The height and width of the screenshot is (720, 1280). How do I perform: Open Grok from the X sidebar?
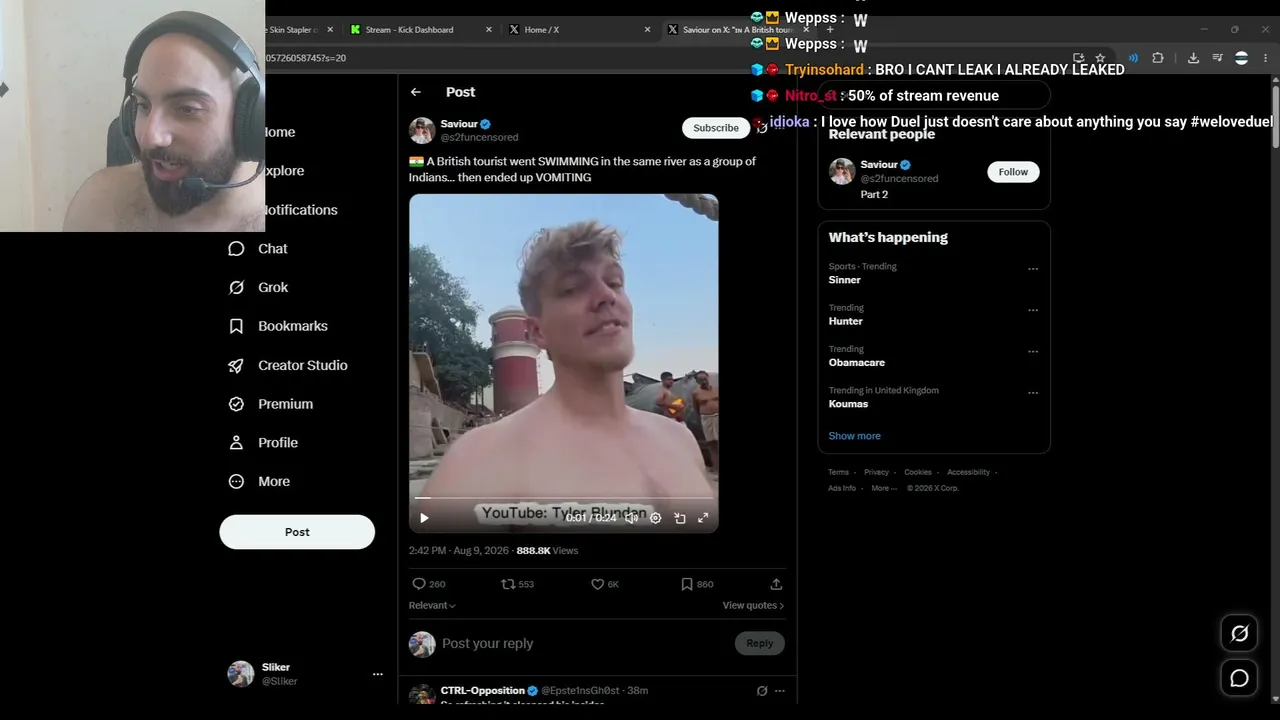(x=258, y=288)
